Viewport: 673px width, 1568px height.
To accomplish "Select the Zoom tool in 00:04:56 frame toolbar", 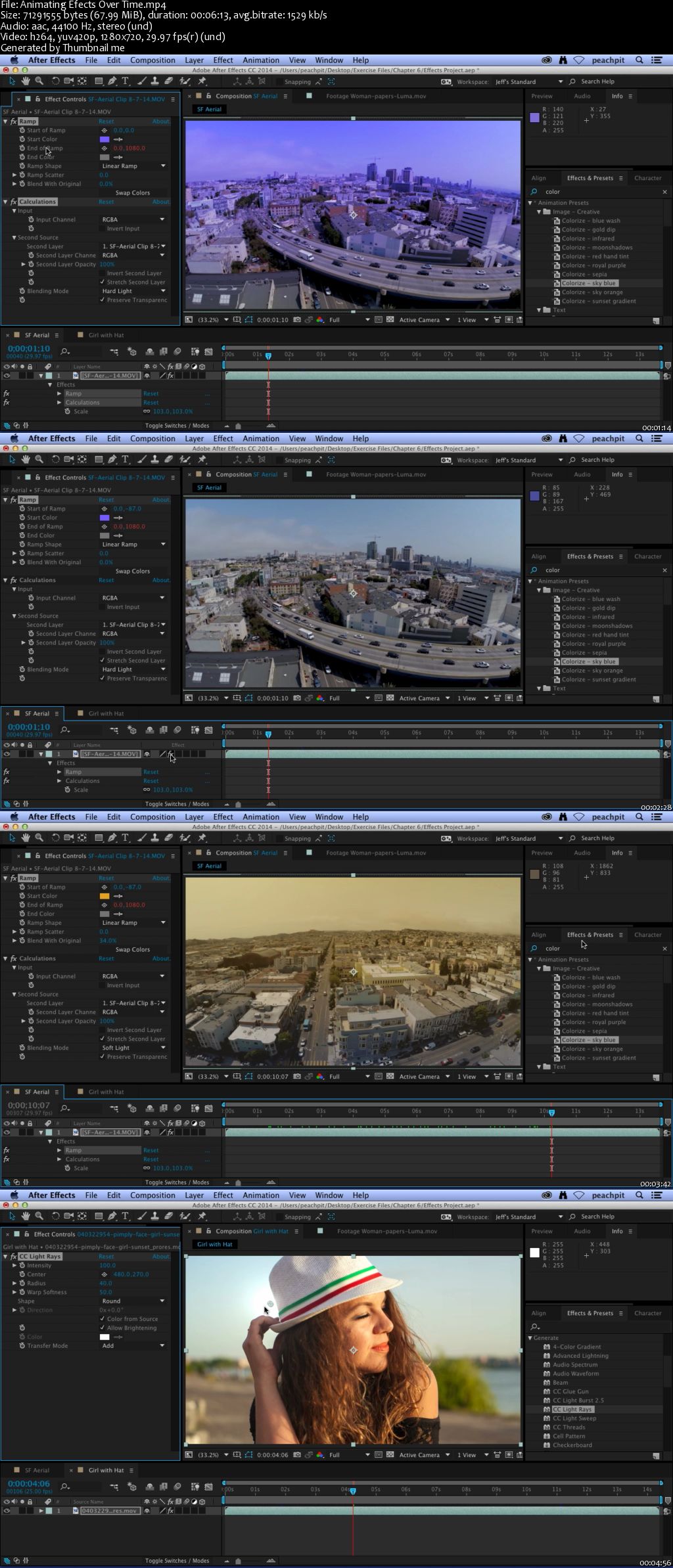I will (39, 1217).
